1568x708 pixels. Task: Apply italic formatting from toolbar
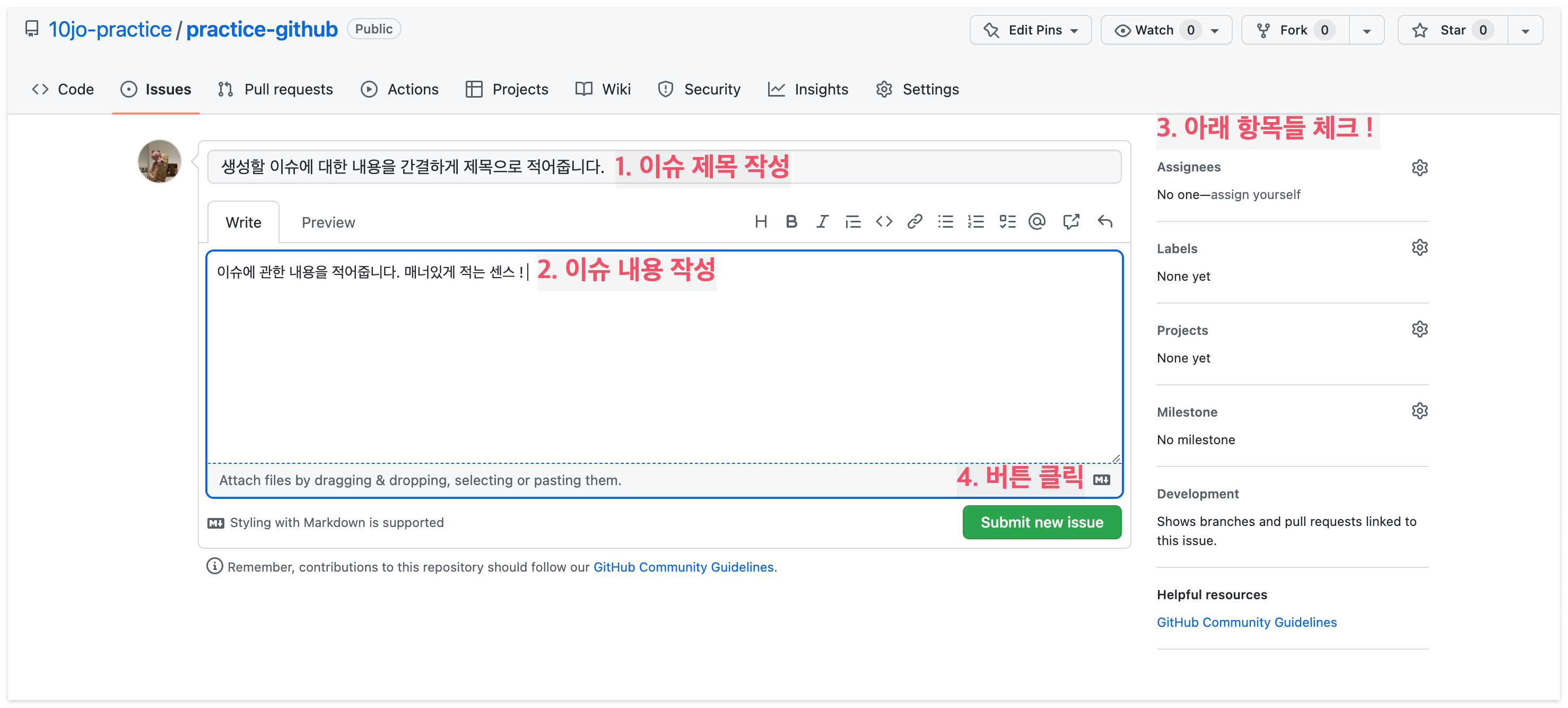pos(822,222)
